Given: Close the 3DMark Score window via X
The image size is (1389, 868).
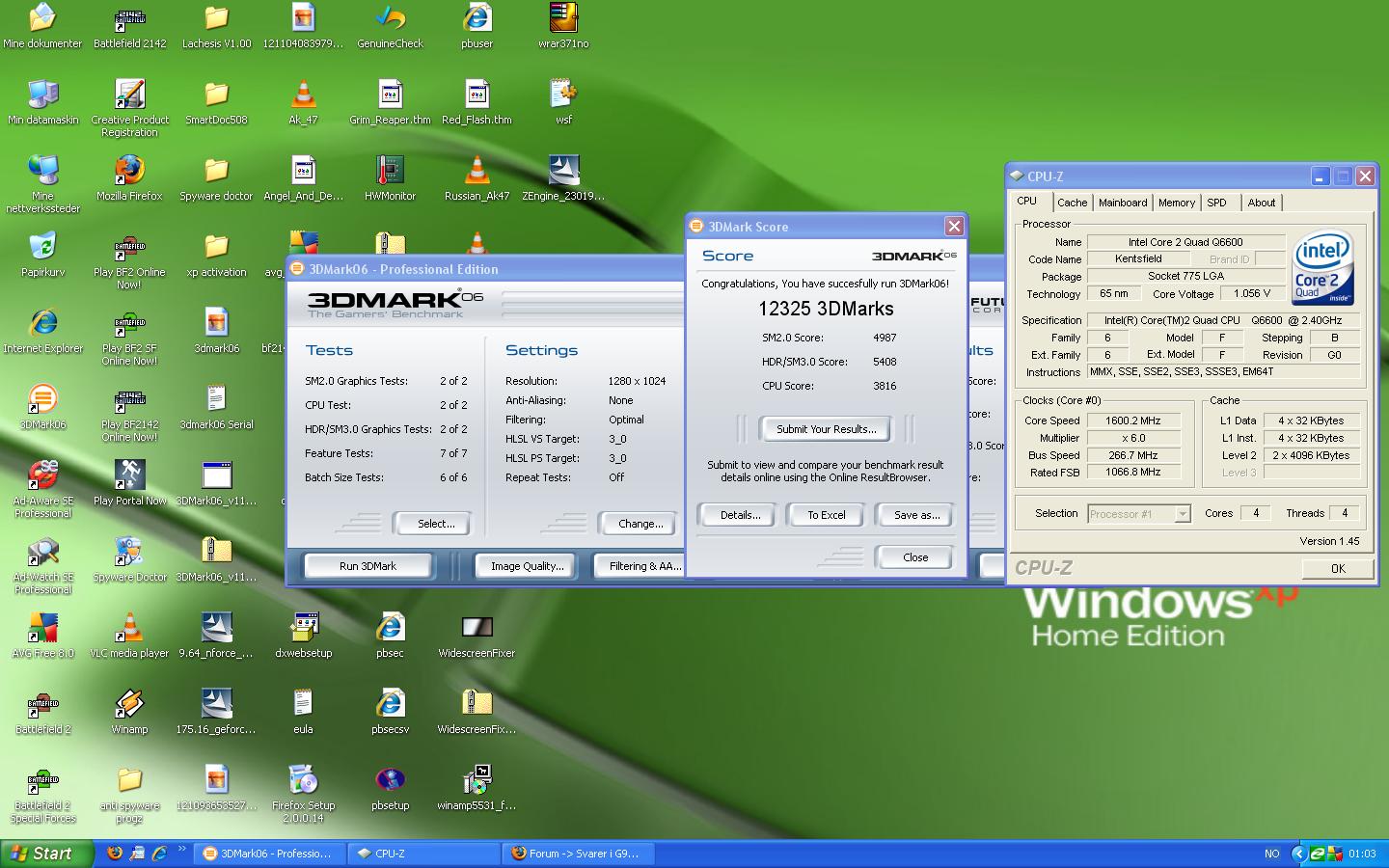Looking at the screenshot, I should 953,226.
